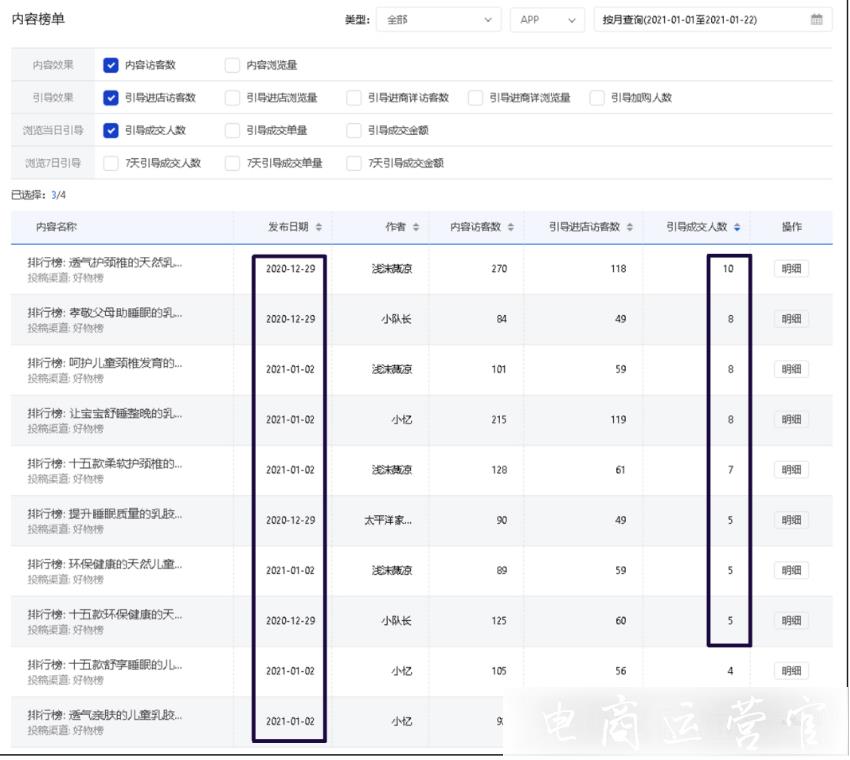
Task: Open the 类型 dropdown showing 全部
Action: [x=438, y=20]
